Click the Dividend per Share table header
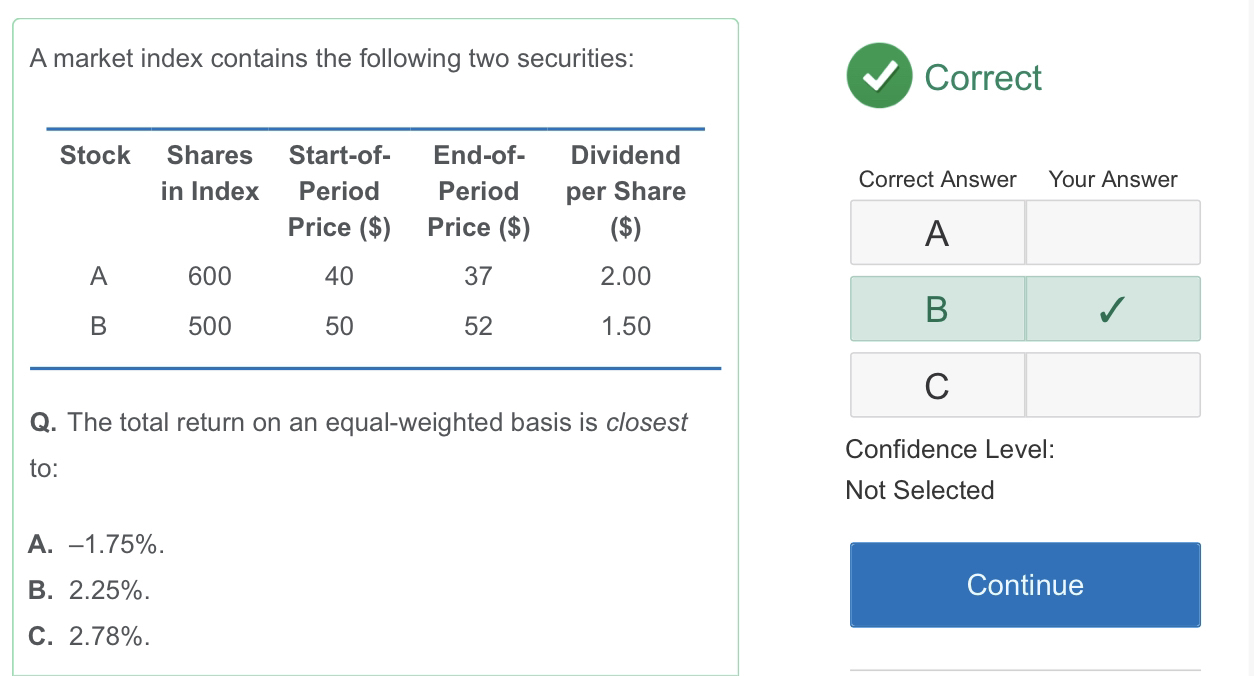The width and height of the screenshot is (1254, 676). click(x=625, y=190)
